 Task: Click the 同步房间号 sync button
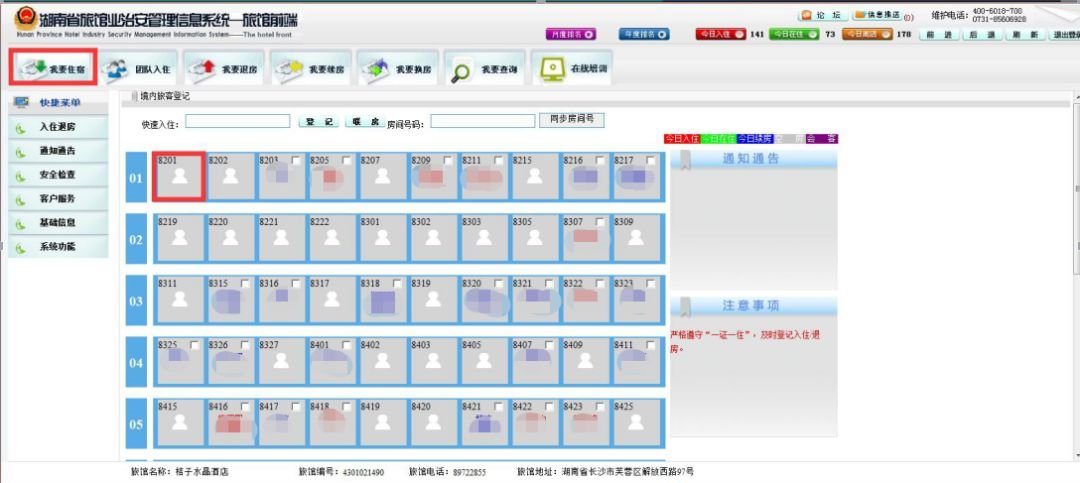tap(572, 119)
